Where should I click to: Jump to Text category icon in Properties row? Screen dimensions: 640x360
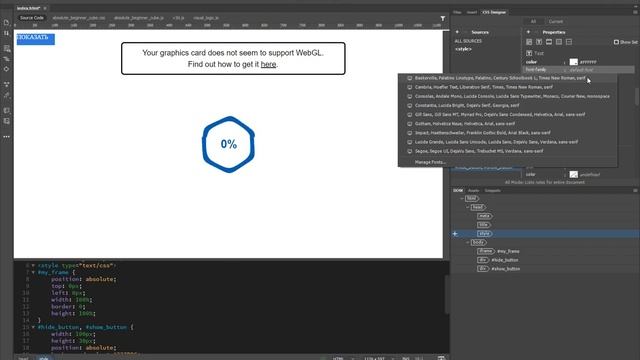(x=539, y=42)
